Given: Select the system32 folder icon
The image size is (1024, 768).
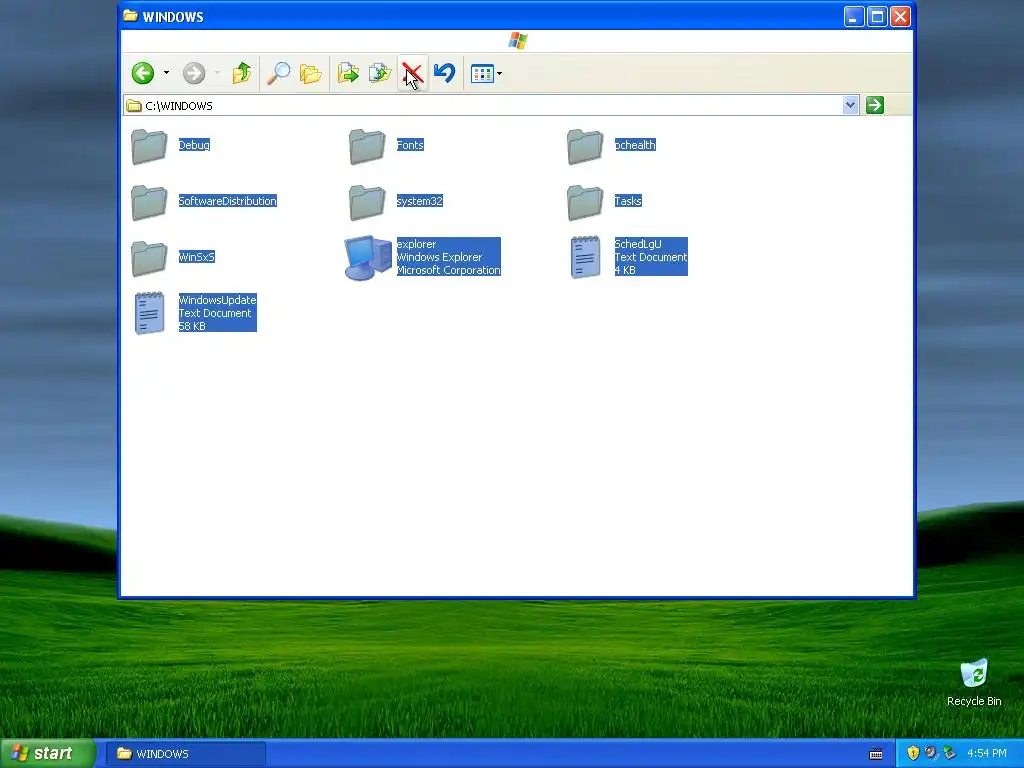Looking at the screenshot, I should (x=367, y=202).
